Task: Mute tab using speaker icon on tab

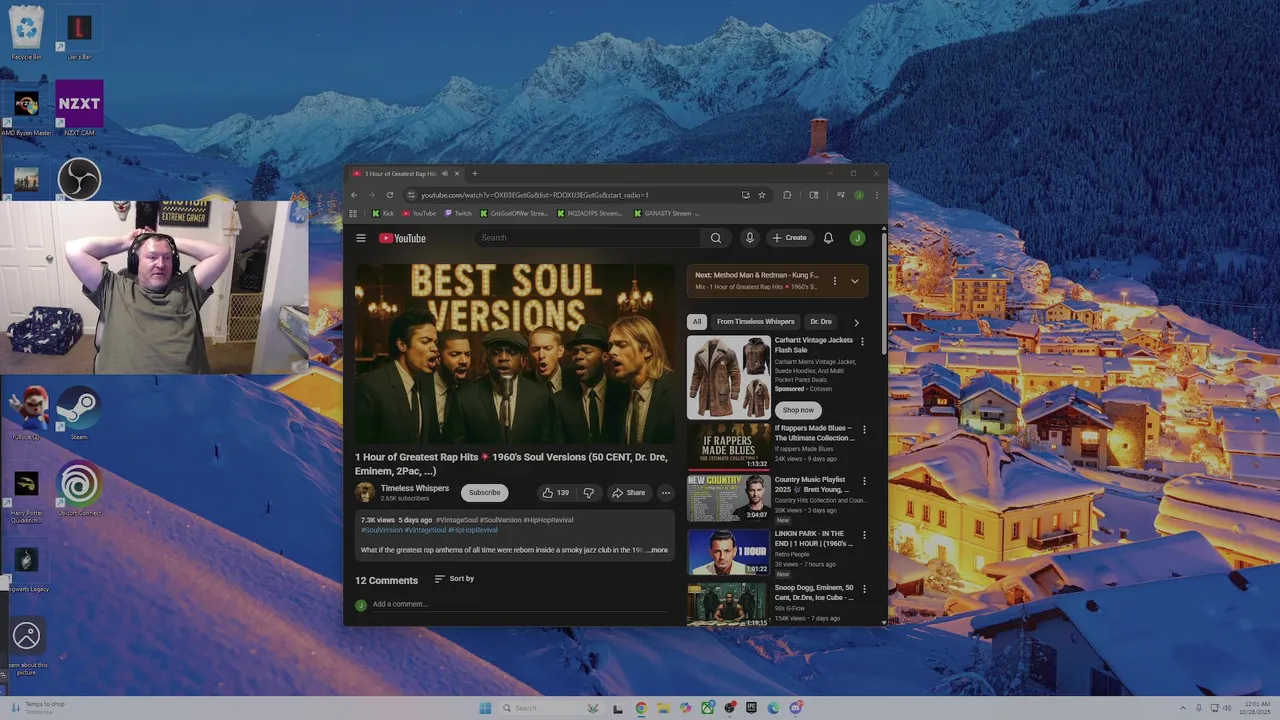Action: (x=445, y=174)
